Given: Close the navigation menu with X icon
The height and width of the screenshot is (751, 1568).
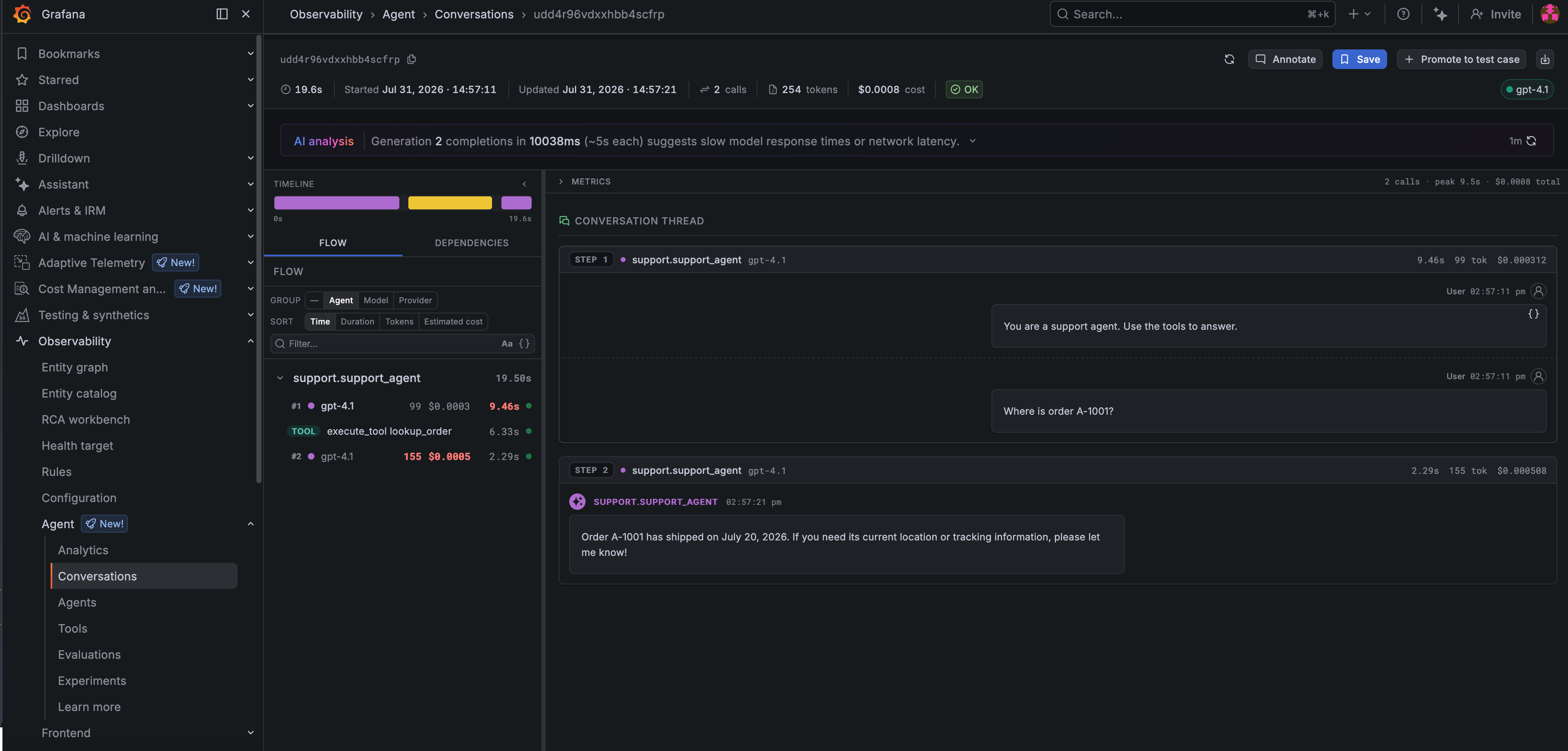Looking at the screenshot, I should click(246, 14).
